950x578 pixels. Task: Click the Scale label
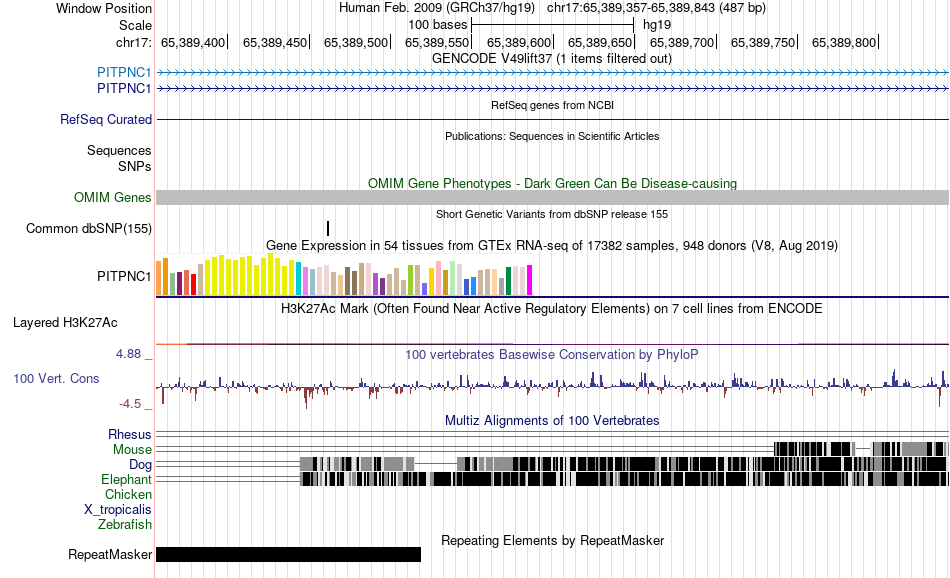tap(136, 25)
